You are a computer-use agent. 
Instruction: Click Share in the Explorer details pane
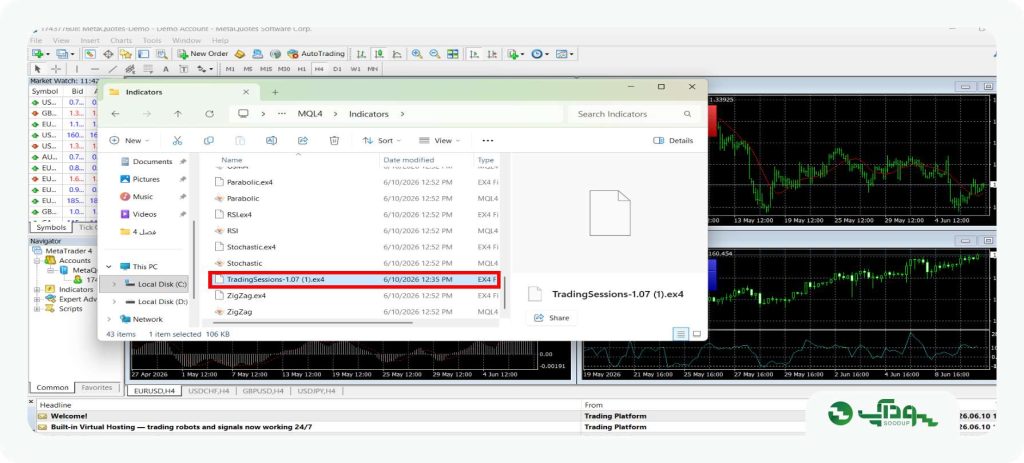click(x=552, y=318)
